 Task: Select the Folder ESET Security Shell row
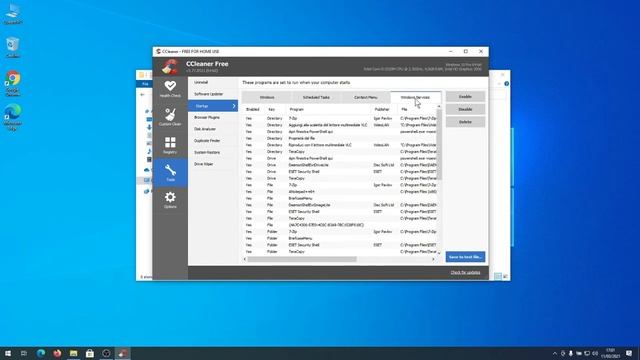click(340, 245)
